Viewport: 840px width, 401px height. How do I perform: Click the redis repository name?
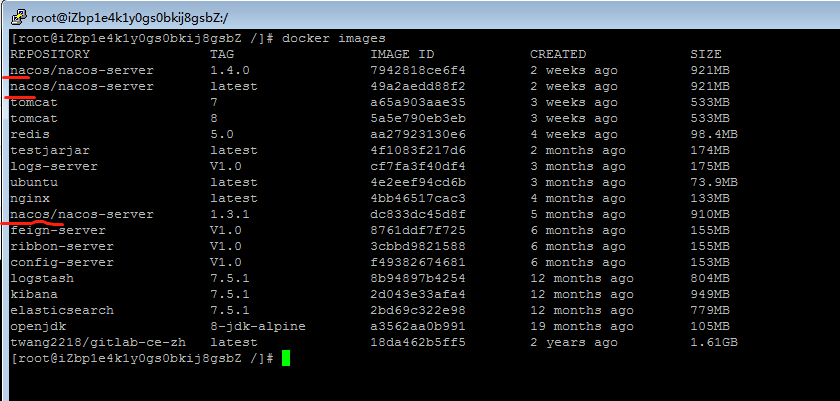(30, 134)
